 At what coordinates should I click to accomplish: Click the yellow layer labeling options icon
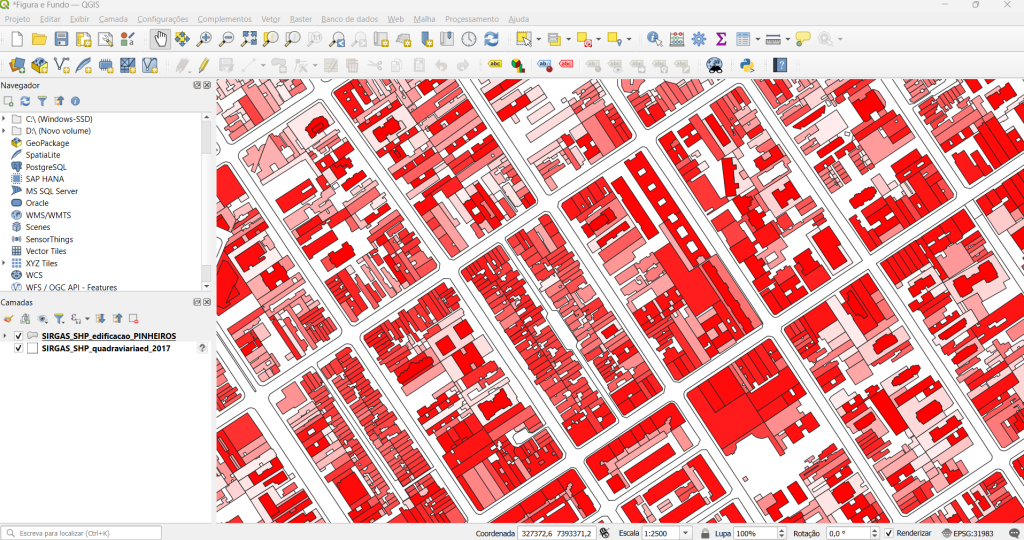coord(495,65)
